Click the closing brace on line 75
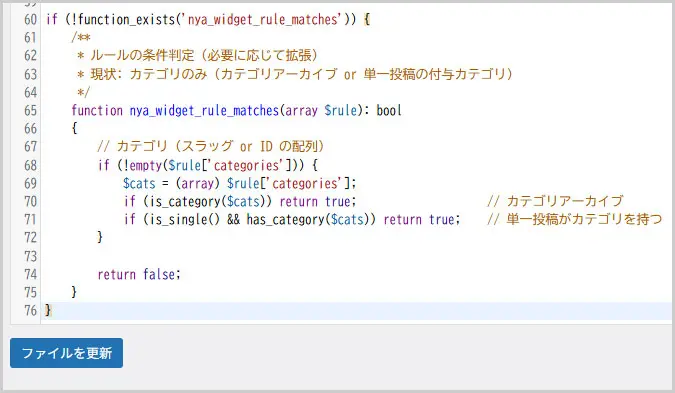The width and height of the screenshot is (675, 393). pyautogui.click(x=74, y=292)
